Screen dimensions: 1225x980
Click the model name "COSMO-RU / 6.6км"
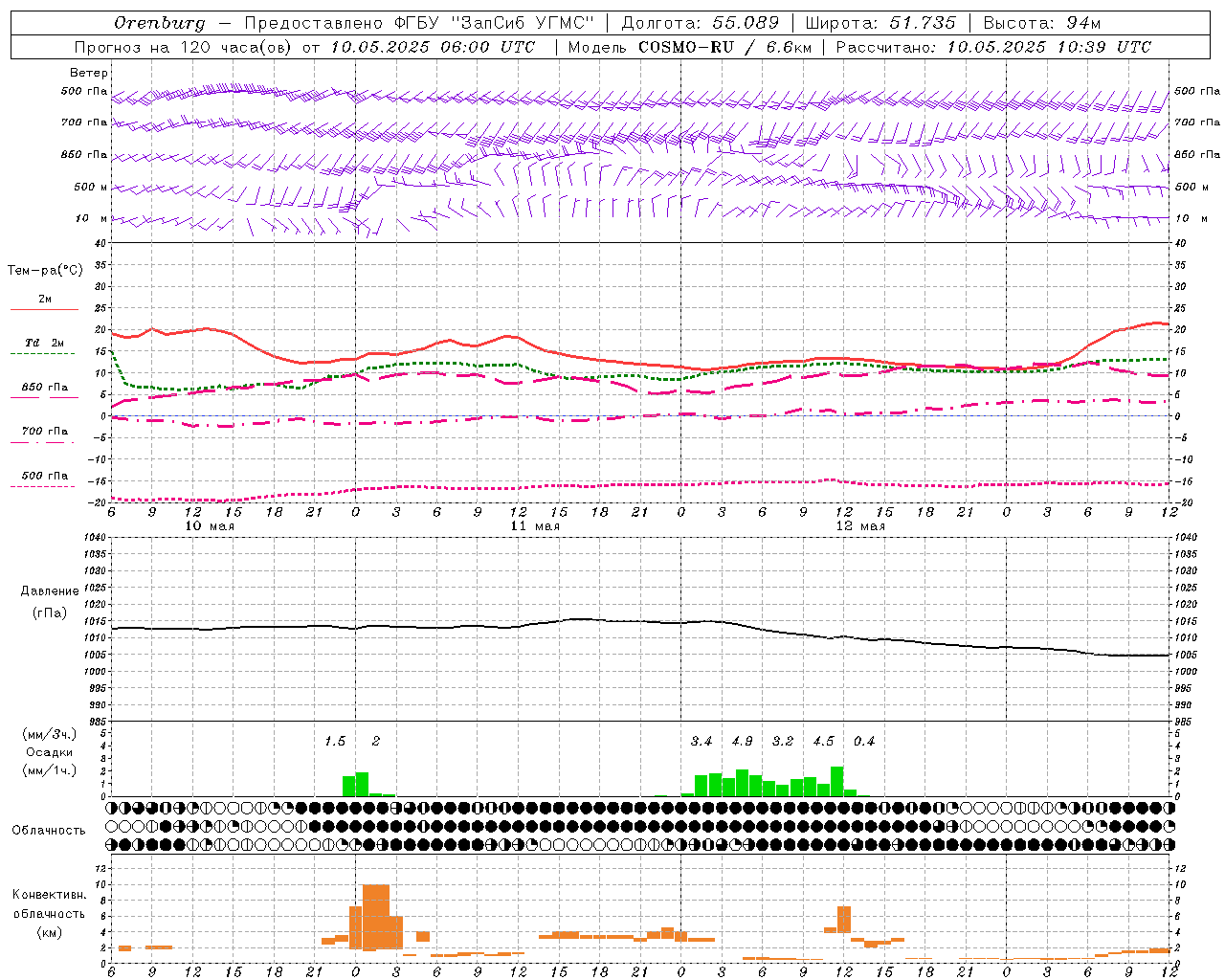pos(725,47)
